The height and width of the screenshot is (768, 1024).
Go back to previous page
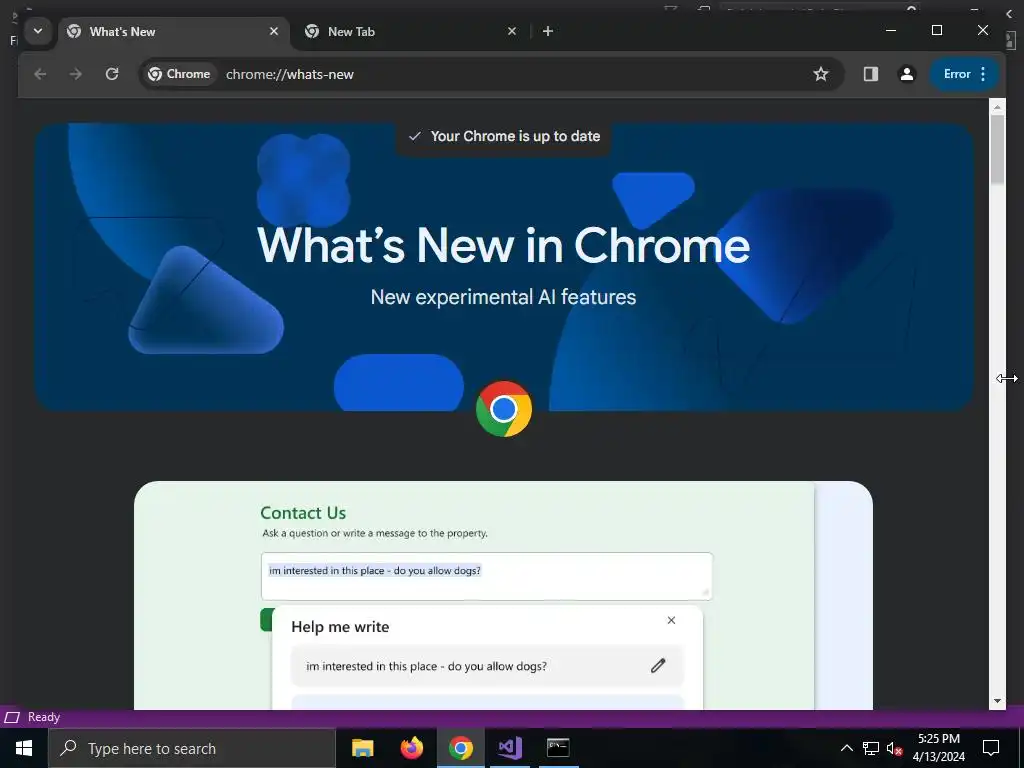click(x=40, y=74)
